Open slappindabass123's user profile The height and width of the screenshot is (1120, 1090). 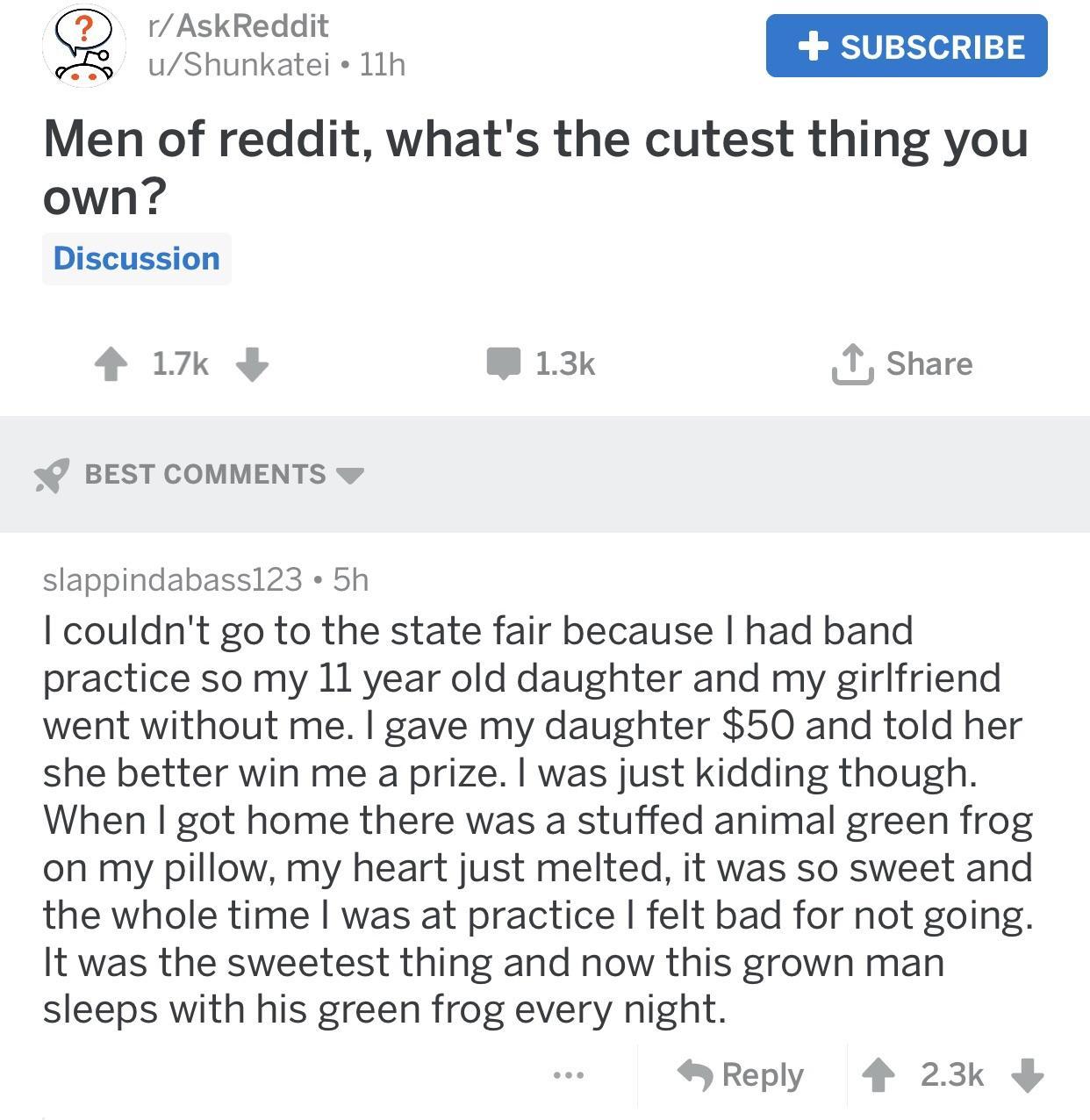click(172, 579)
